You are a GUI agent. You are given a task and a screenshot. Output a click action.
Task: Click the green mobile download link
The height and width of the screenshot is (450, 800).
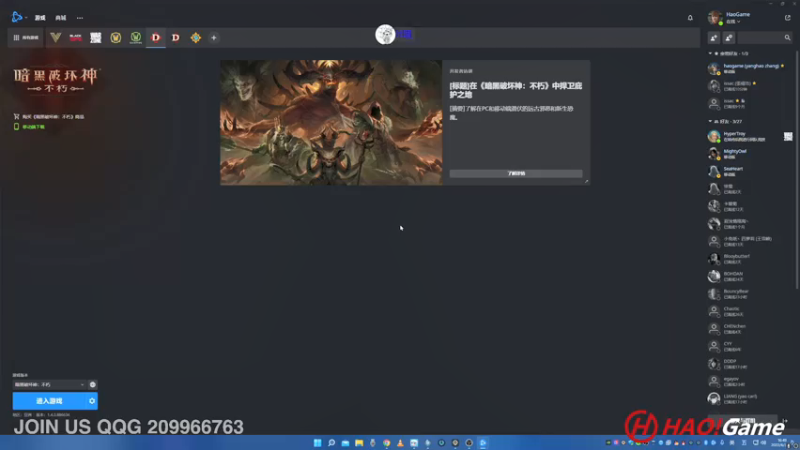click(x=30, y=127)
